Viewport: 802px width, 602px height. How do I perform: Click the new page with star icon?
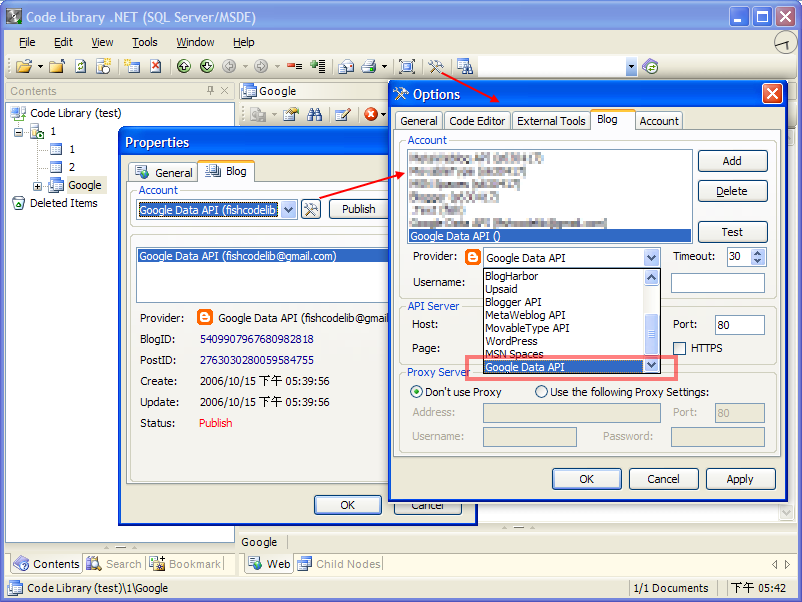[104, 66]
